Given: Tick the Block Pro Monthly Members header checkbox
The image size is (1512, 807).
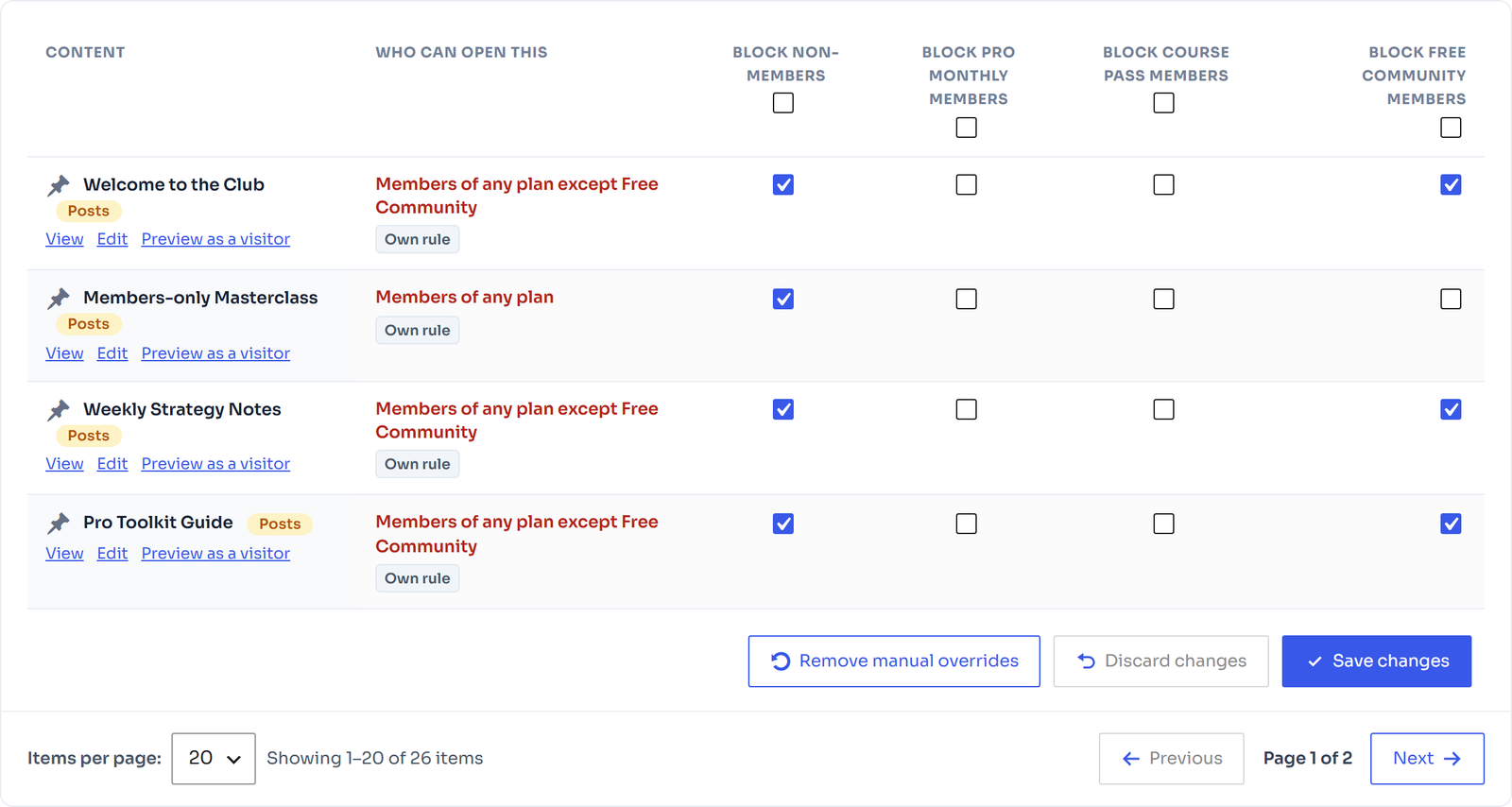Looking at the screenshot, I should tap(966, 128).
